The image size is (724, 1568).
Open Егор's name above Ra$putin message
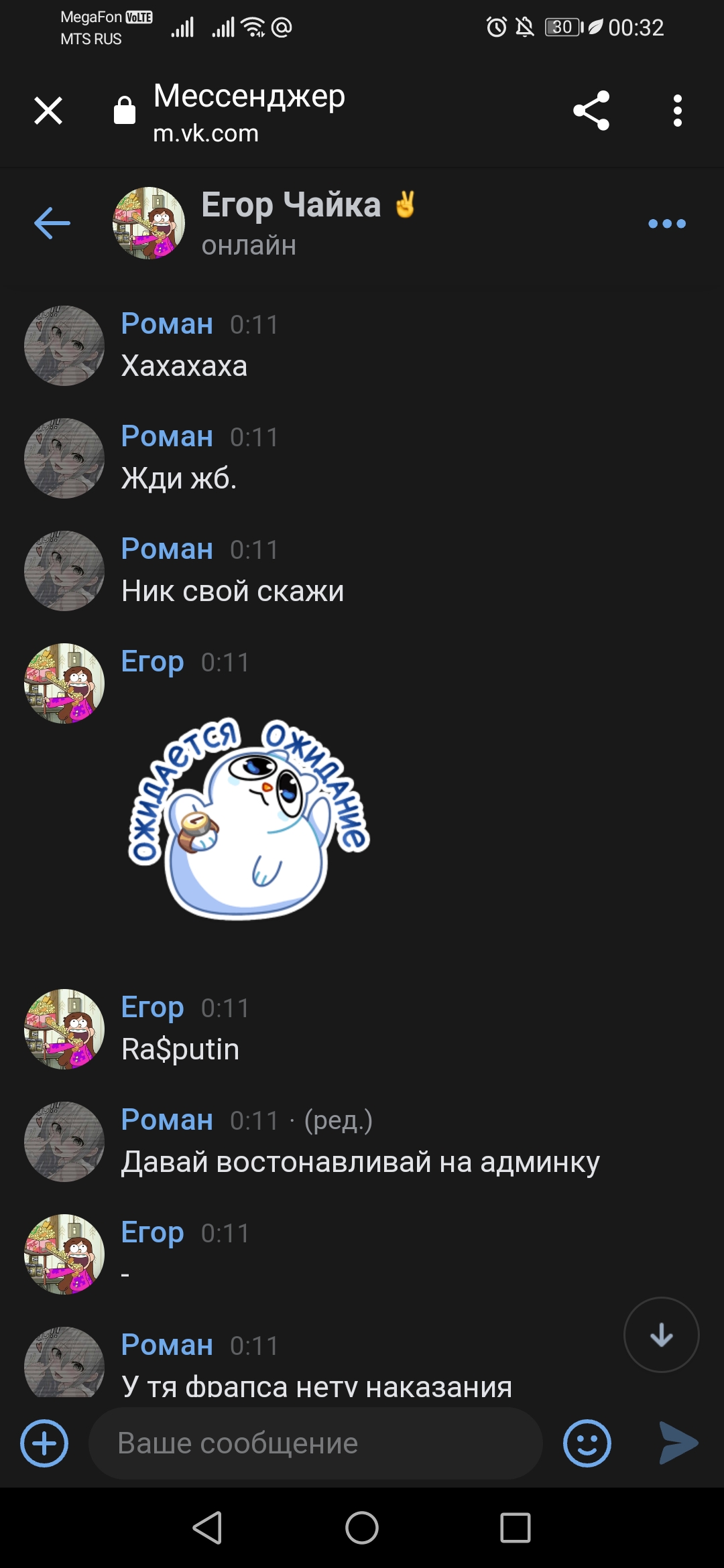(152, 1007)
